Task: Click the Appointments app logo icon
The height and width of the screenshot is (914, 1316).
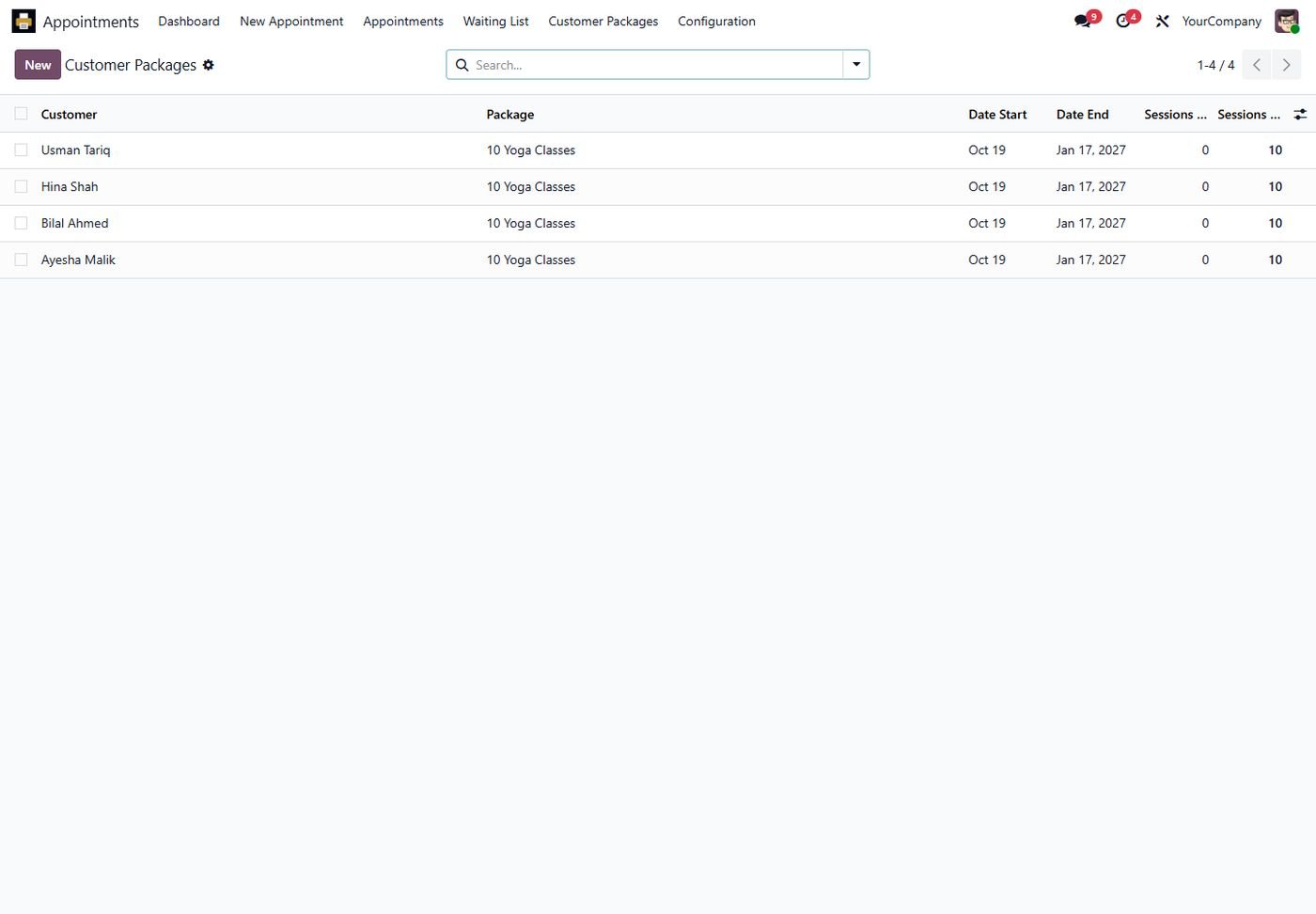Action: 23,21
